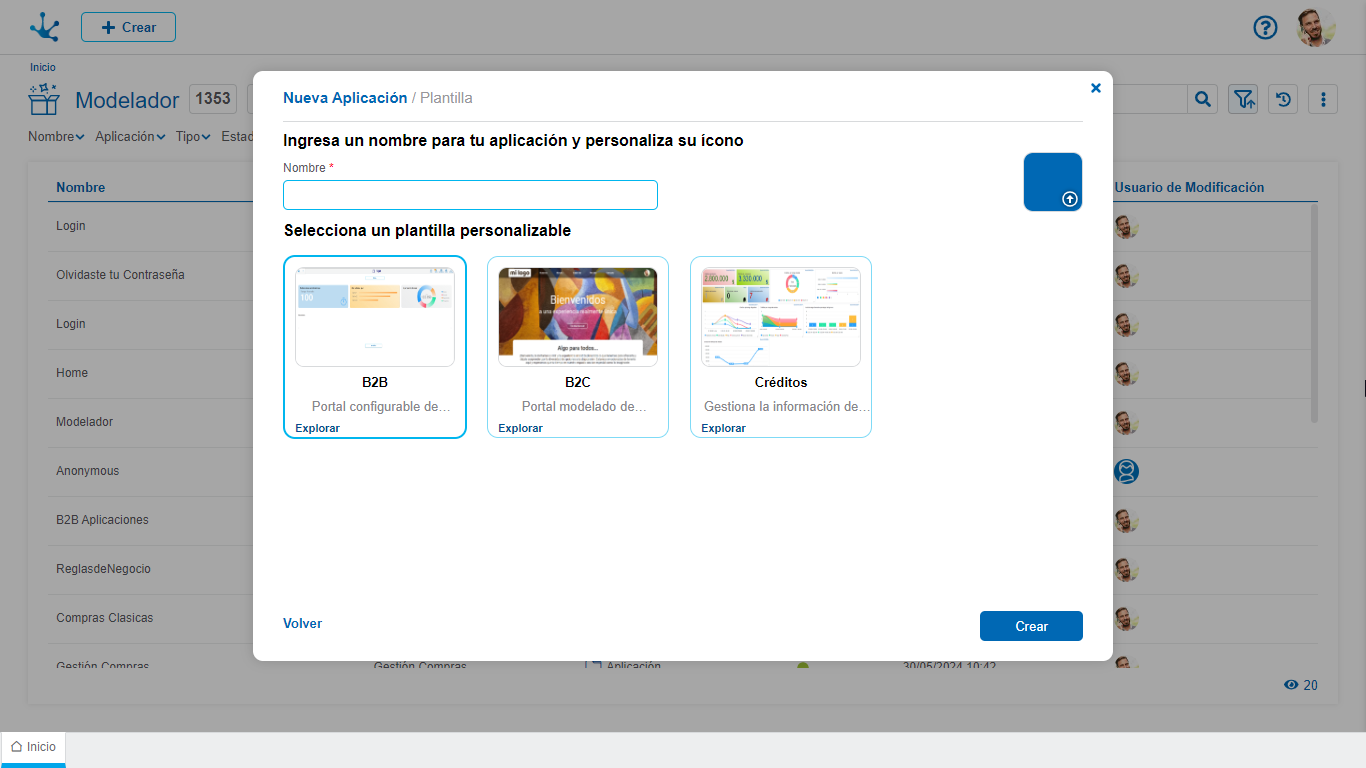Open the filter icon in the toolbar

tap(1243, 99)
